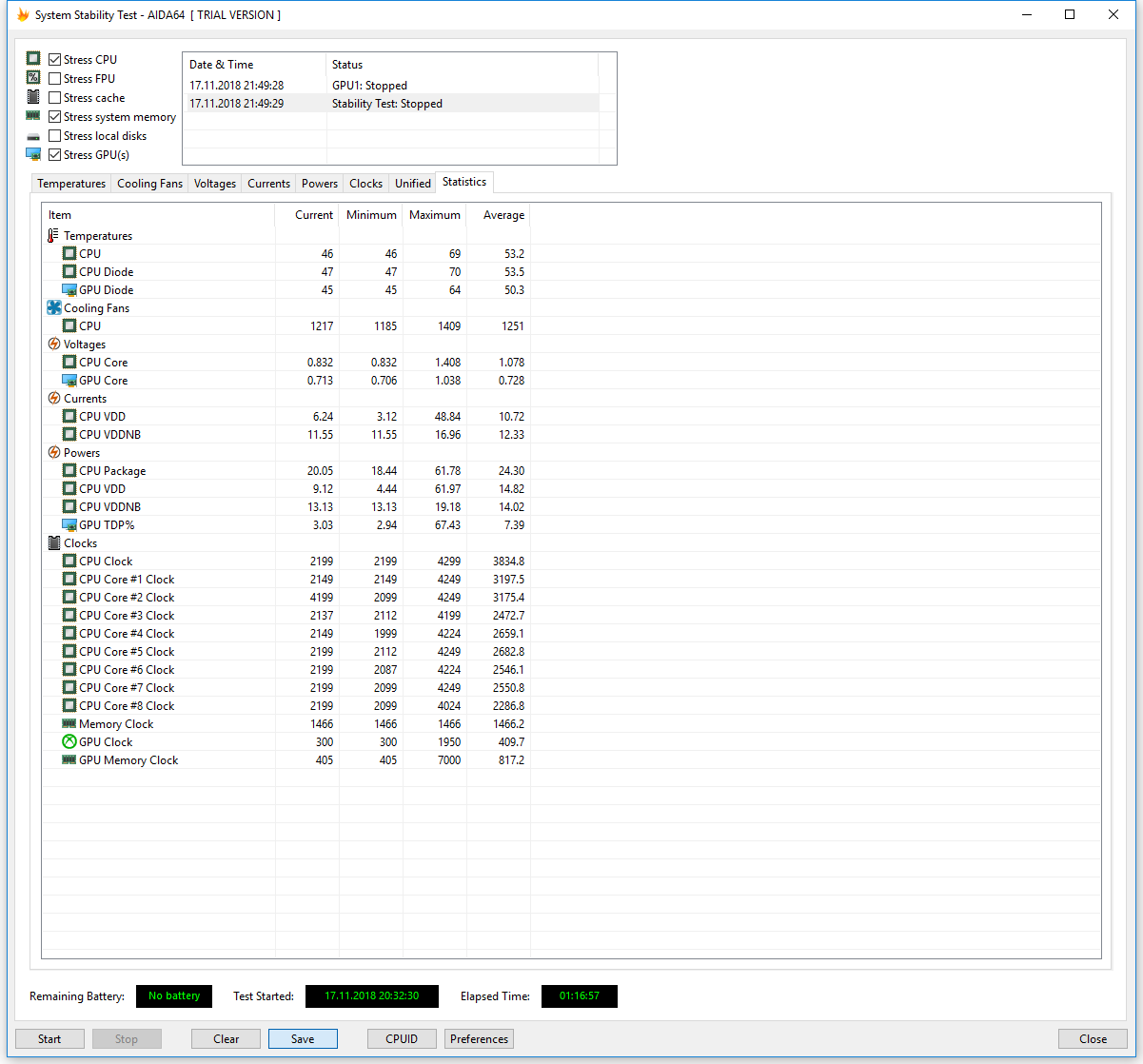Open Preferences dialog

coord(479,1038)
